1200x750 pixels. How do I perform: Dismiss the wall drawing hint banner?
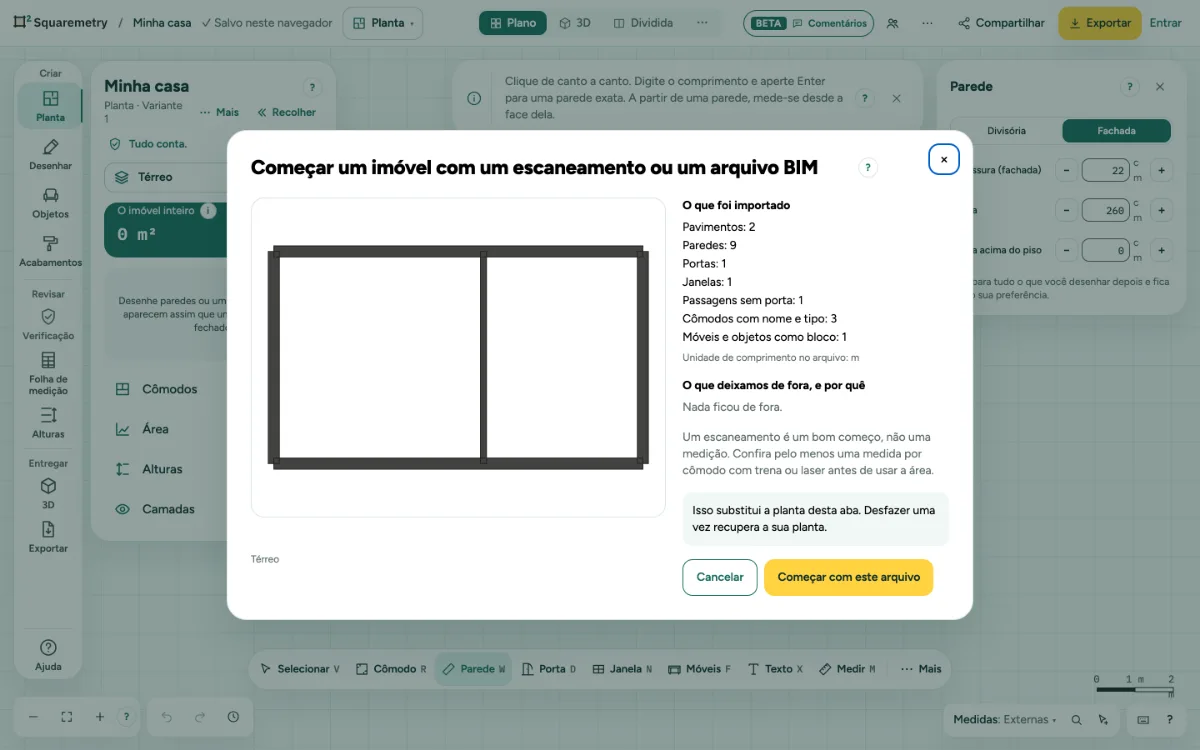[896, 98]
